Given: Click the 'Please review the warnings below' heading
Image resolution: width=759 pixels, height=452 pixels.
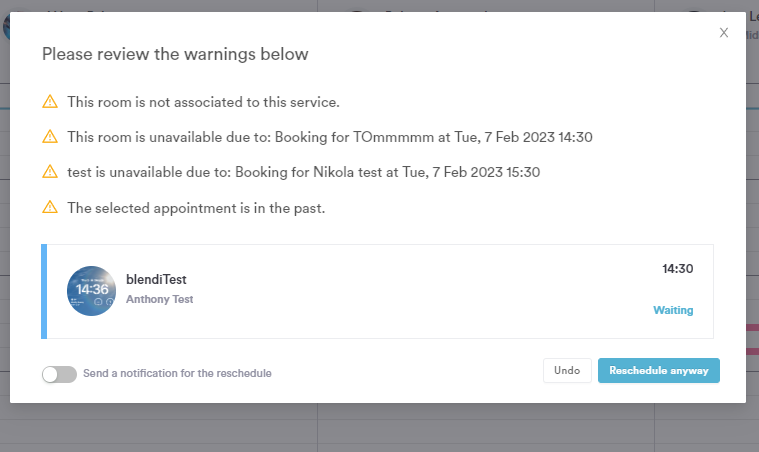Looking at the screenshot, I should click(175, 53).
